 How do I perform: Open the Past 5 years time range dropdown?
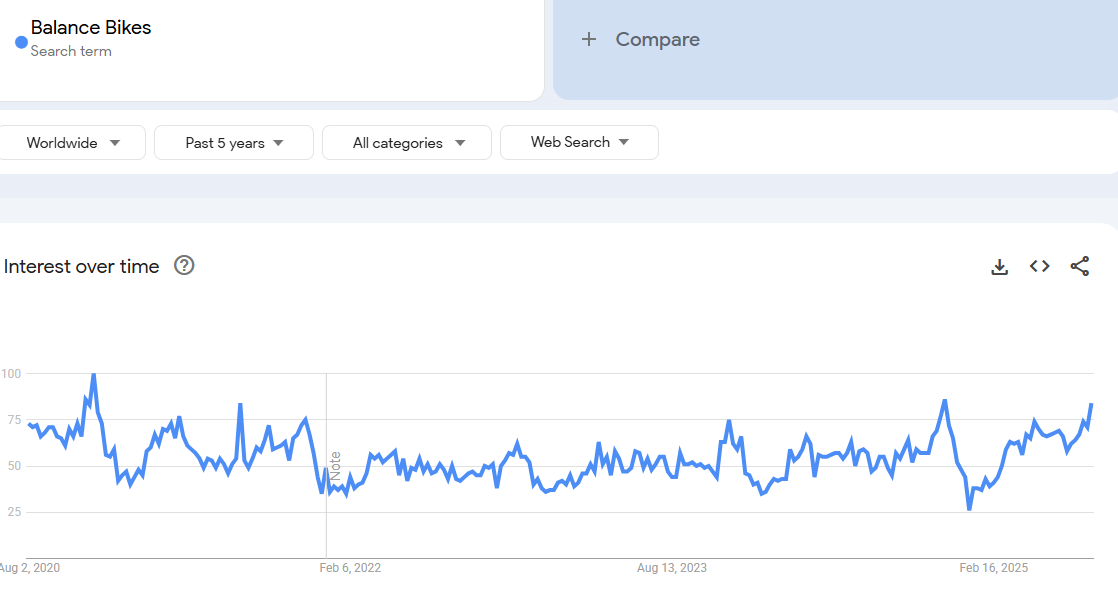(x=233, y=143)
